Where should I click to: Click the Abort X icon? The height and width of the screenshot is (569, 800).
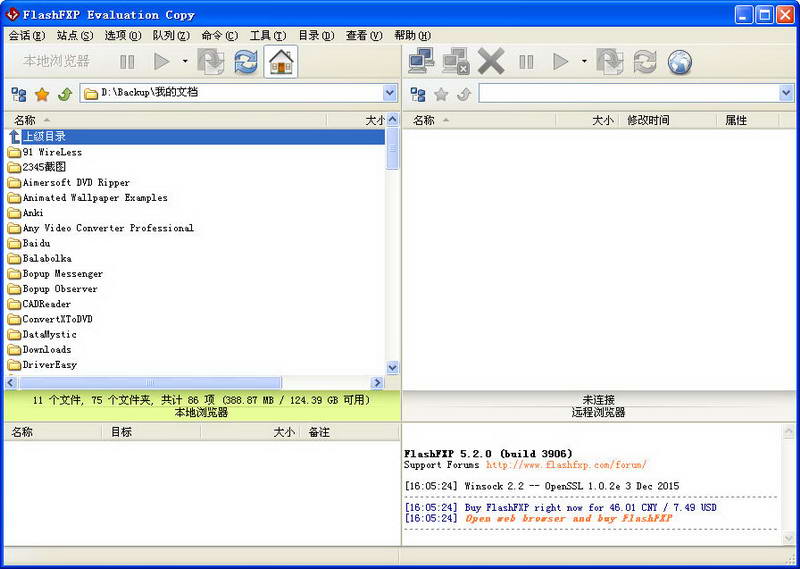491,62
